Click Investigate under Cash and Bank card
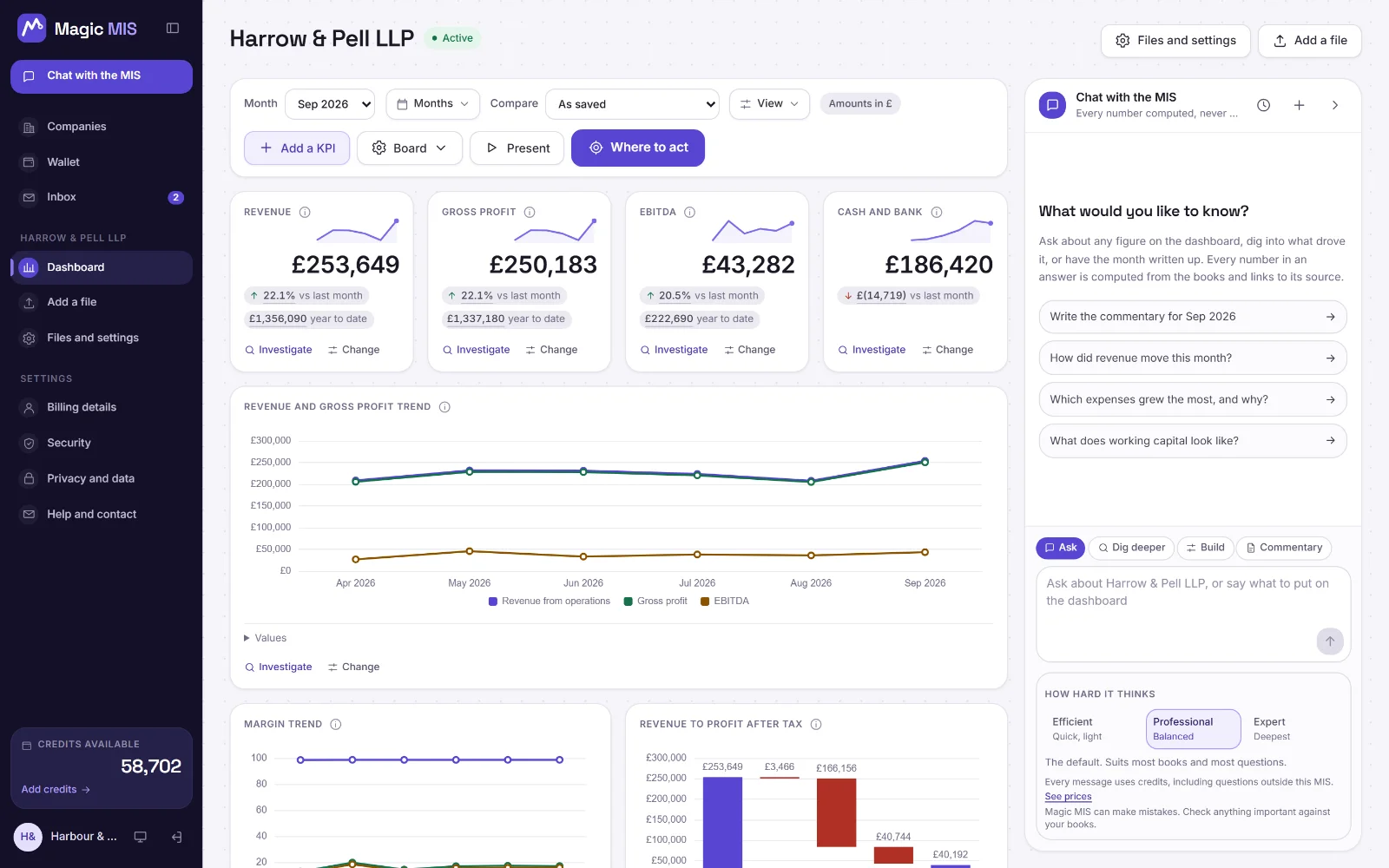This screenshot has height=868, width=1389. click(872, 350)
